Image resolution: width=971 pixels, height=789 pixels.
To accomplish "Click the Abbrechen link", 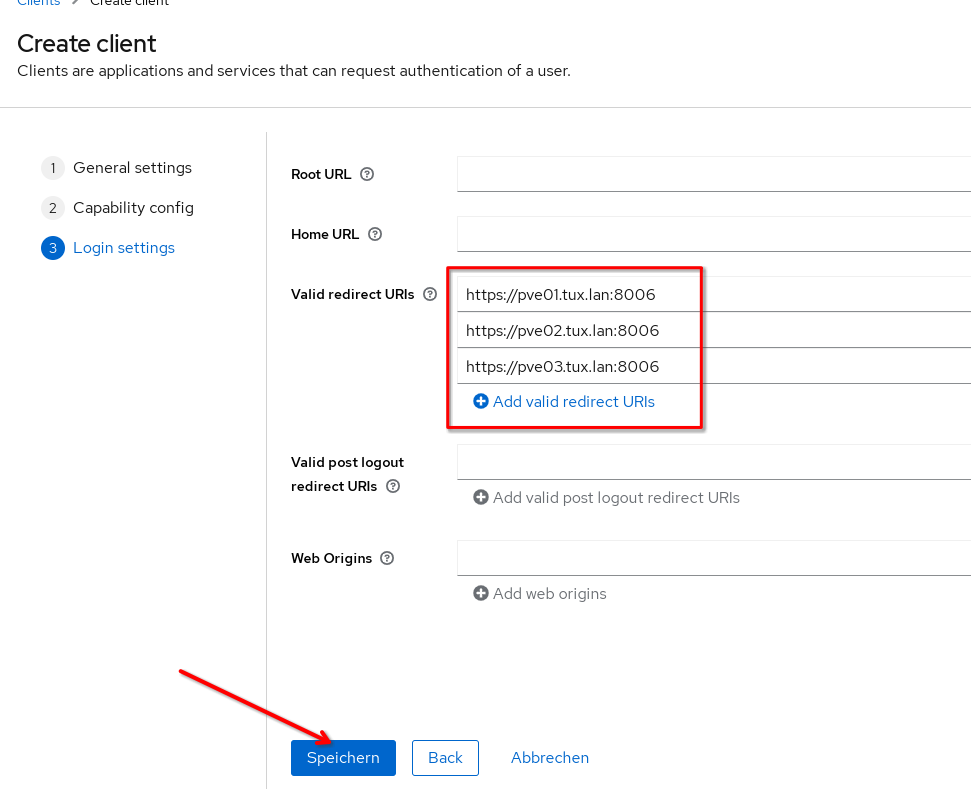I will (x=550, y=758).
